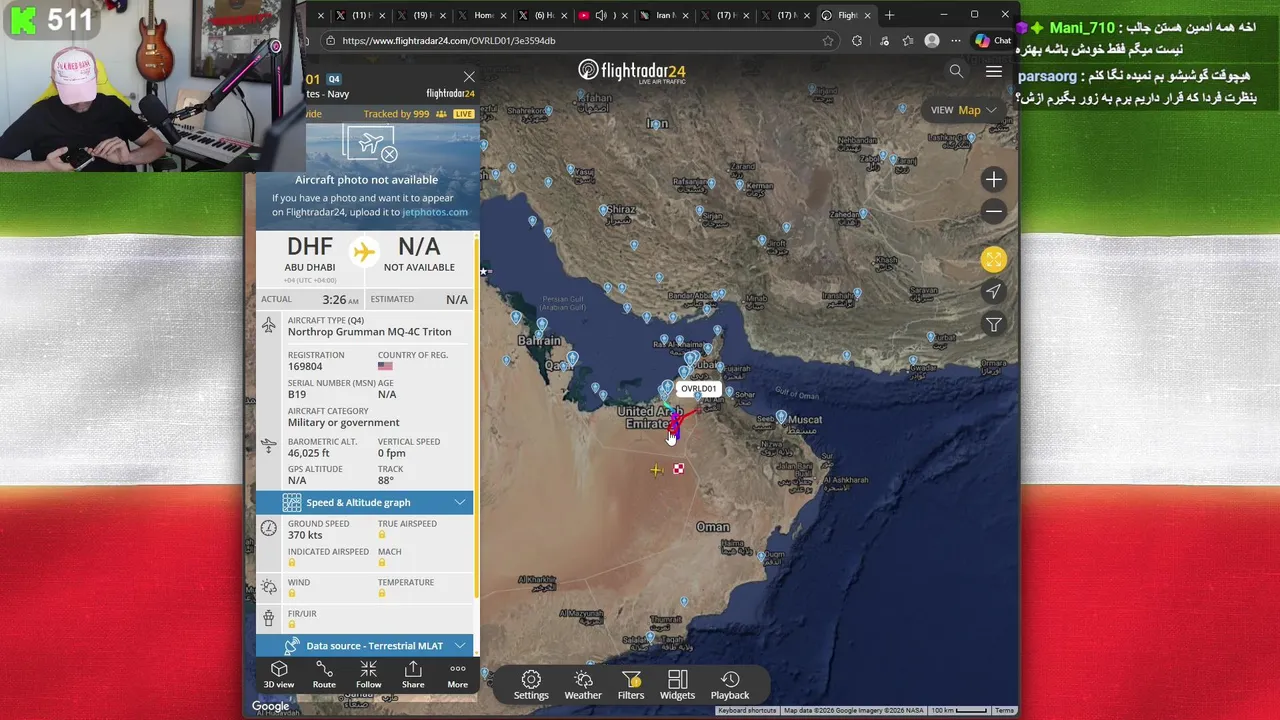The height and width of the screenshot is (720, 1280).
Task: Open the More options menu
Action: tap(457, 675)
